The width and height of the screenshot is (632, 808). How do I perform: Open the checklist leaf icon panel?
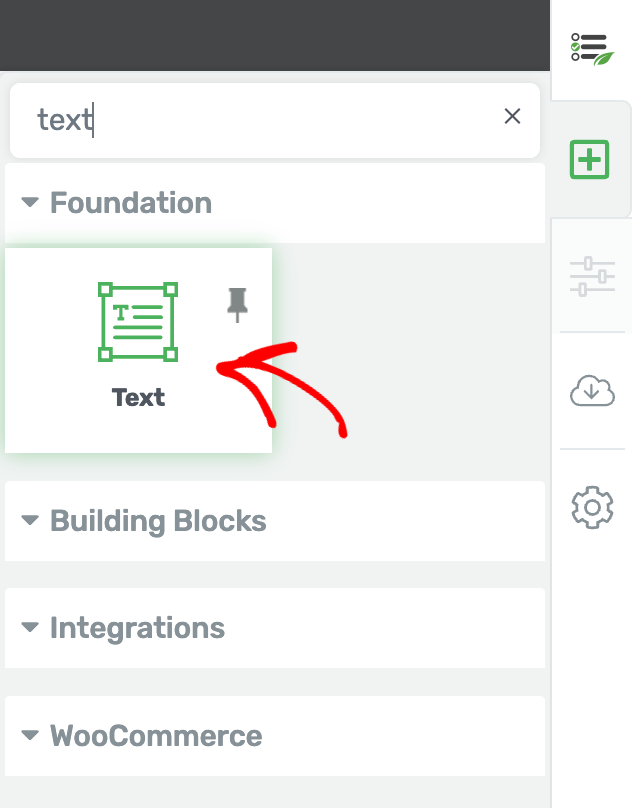coord(590,48)
